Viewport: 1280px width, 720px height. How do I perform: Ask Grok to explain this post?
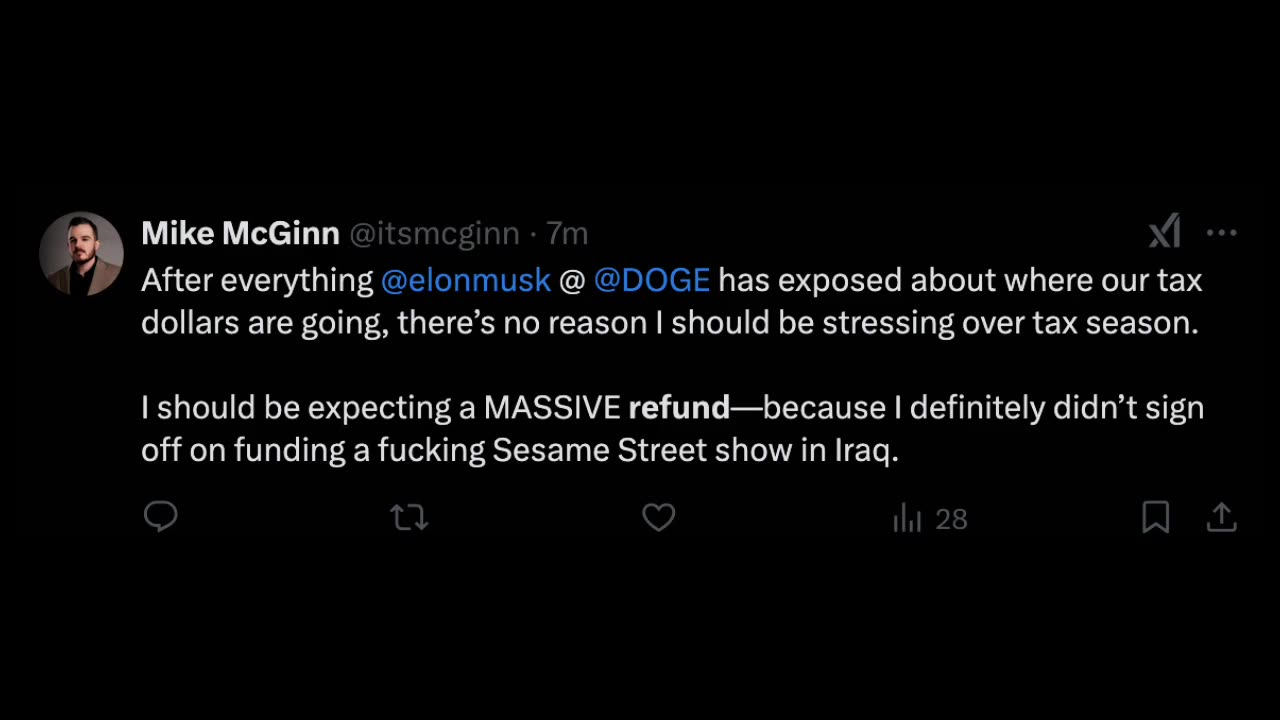click(x=1165, y=232)
